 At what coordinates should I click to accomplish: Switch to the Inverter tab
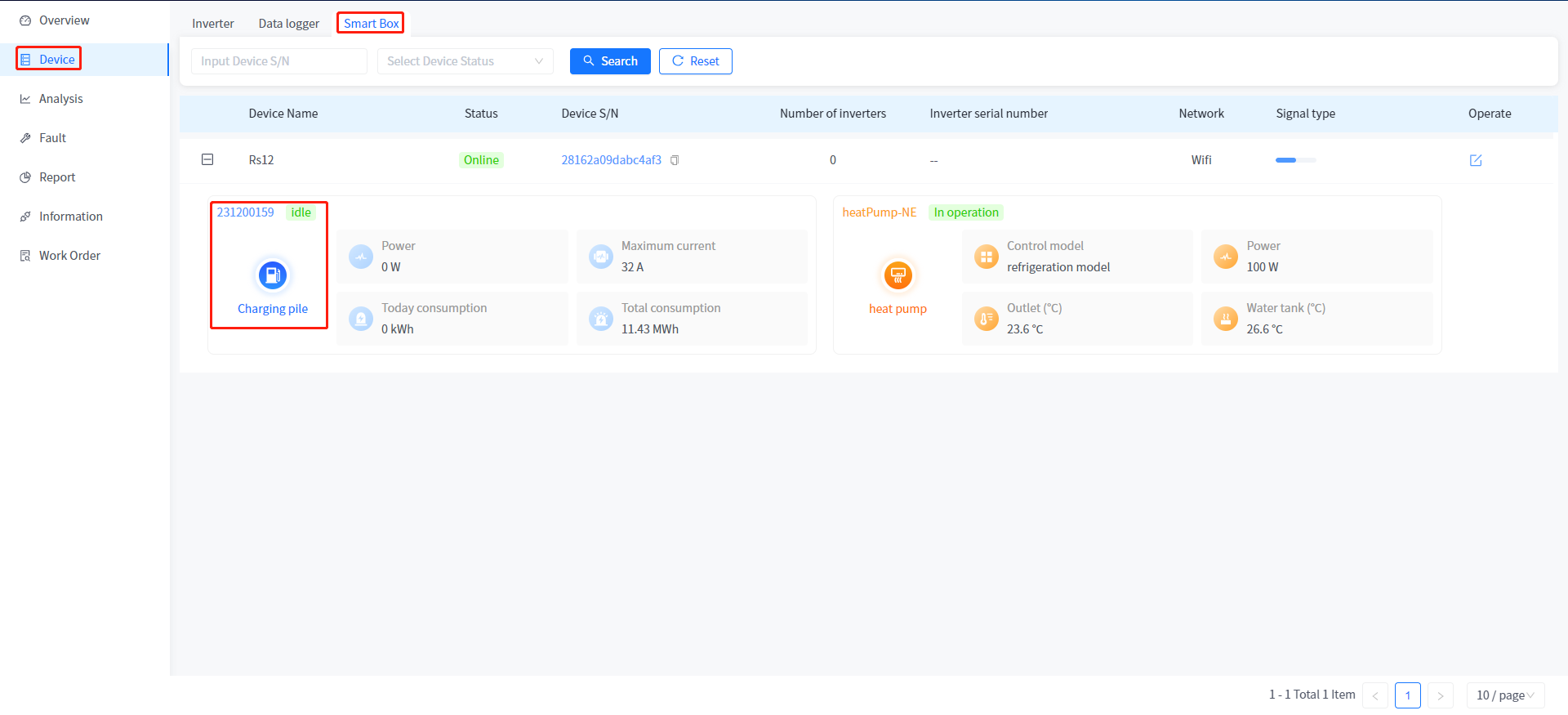[213, 24]
